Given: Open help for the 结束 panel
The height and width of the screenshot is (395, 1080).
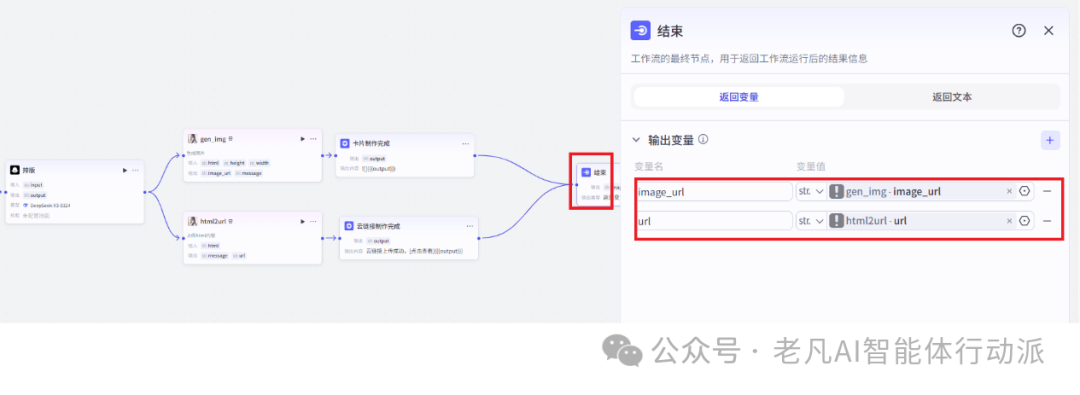Looking at the screenshot, I should (1019, 30).
